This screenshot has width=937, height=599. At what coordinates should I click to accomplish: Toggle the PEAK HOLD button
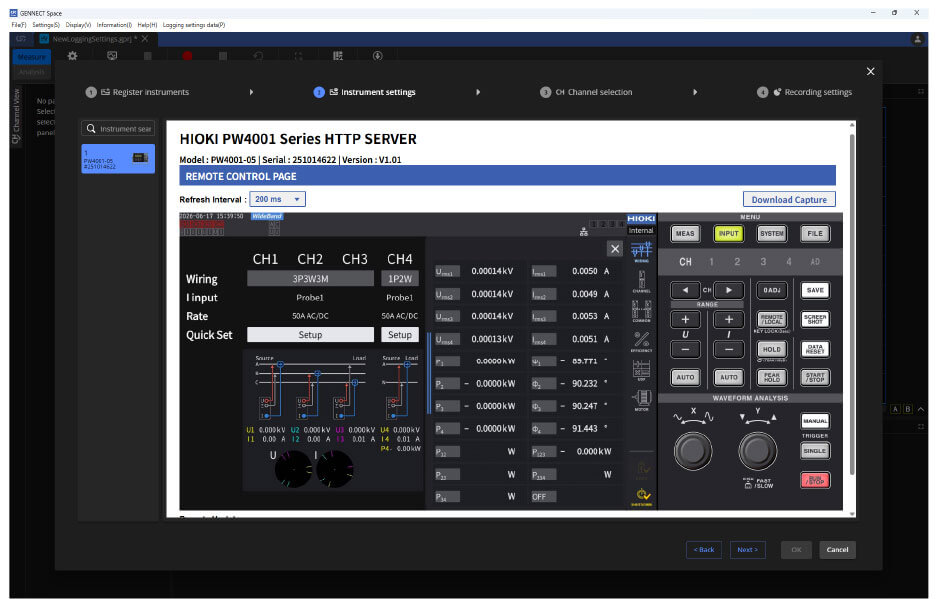(772, 377)
